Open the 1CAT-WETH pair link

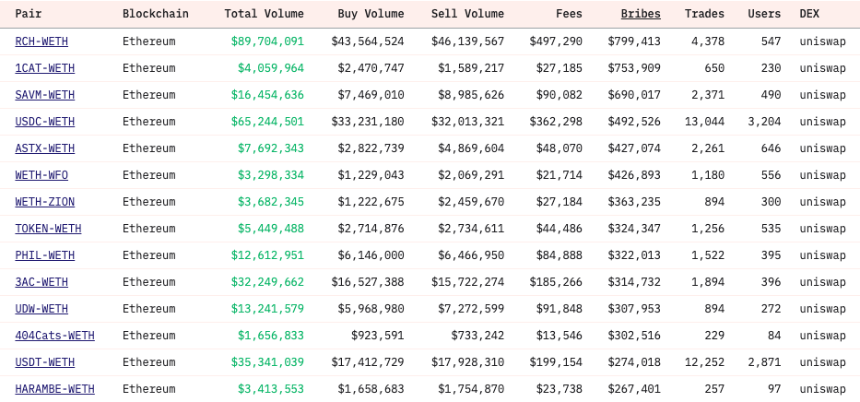pos(45,68)
